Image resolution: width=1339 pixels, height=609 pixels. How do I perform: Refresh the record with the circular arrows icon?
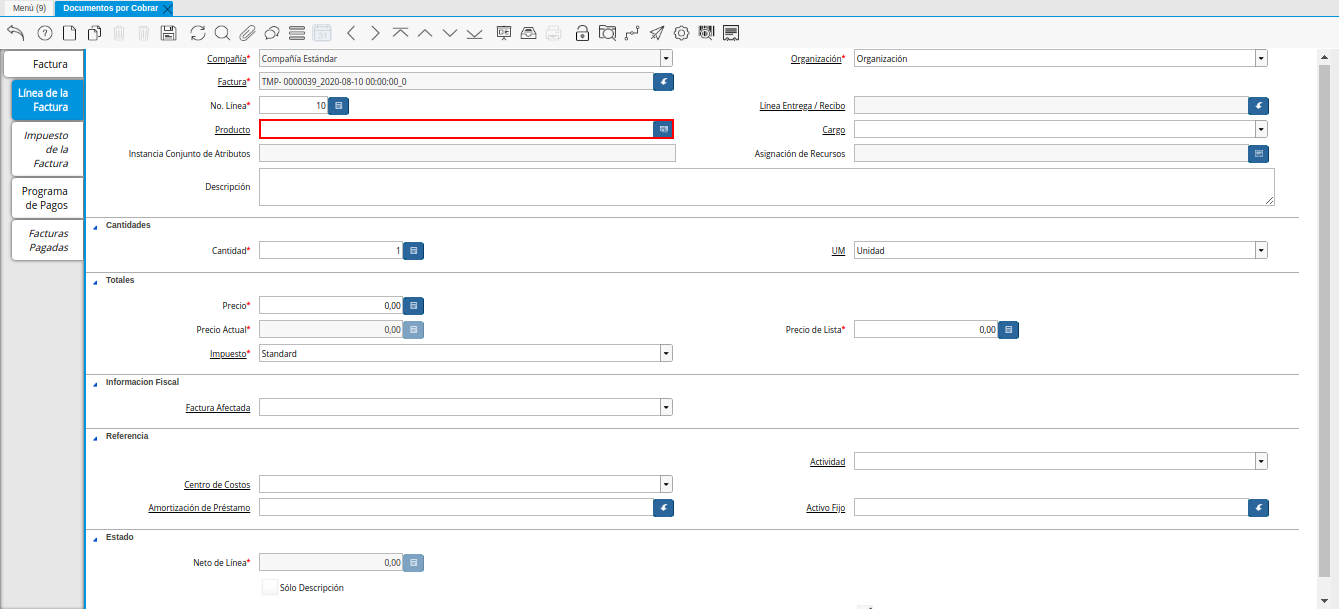(x=198, y=33)
